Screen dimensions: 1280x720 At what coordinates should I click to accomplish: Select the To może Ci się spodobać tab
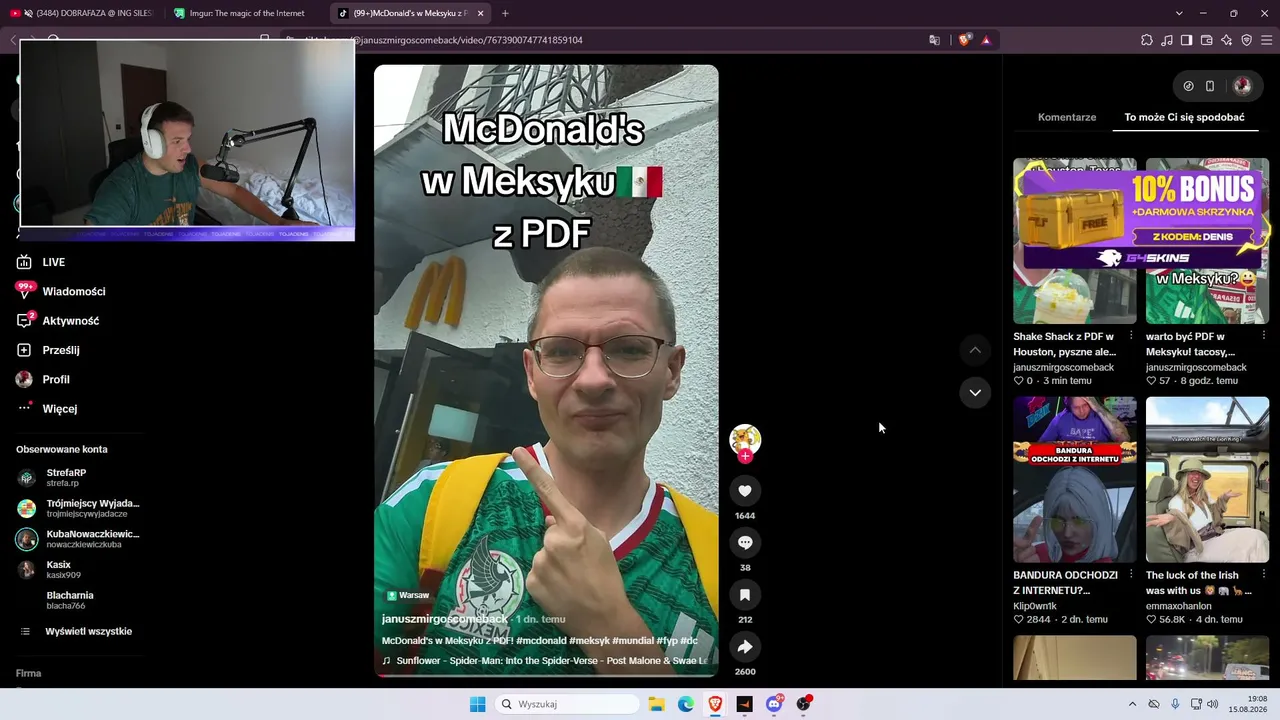[1184, 117]
